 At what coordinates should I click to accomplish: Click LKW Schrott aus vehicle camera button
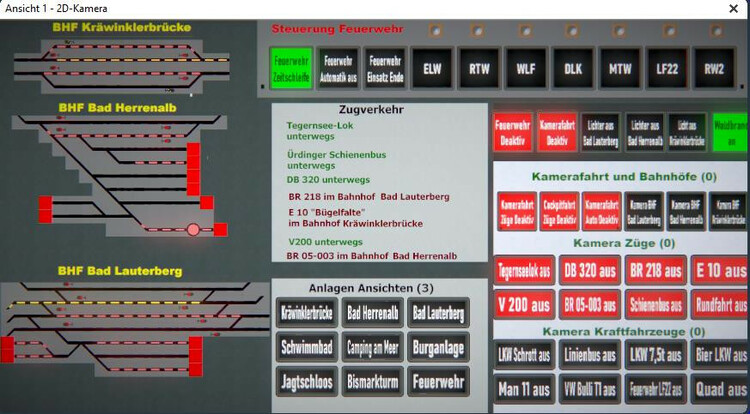(524, 355)
